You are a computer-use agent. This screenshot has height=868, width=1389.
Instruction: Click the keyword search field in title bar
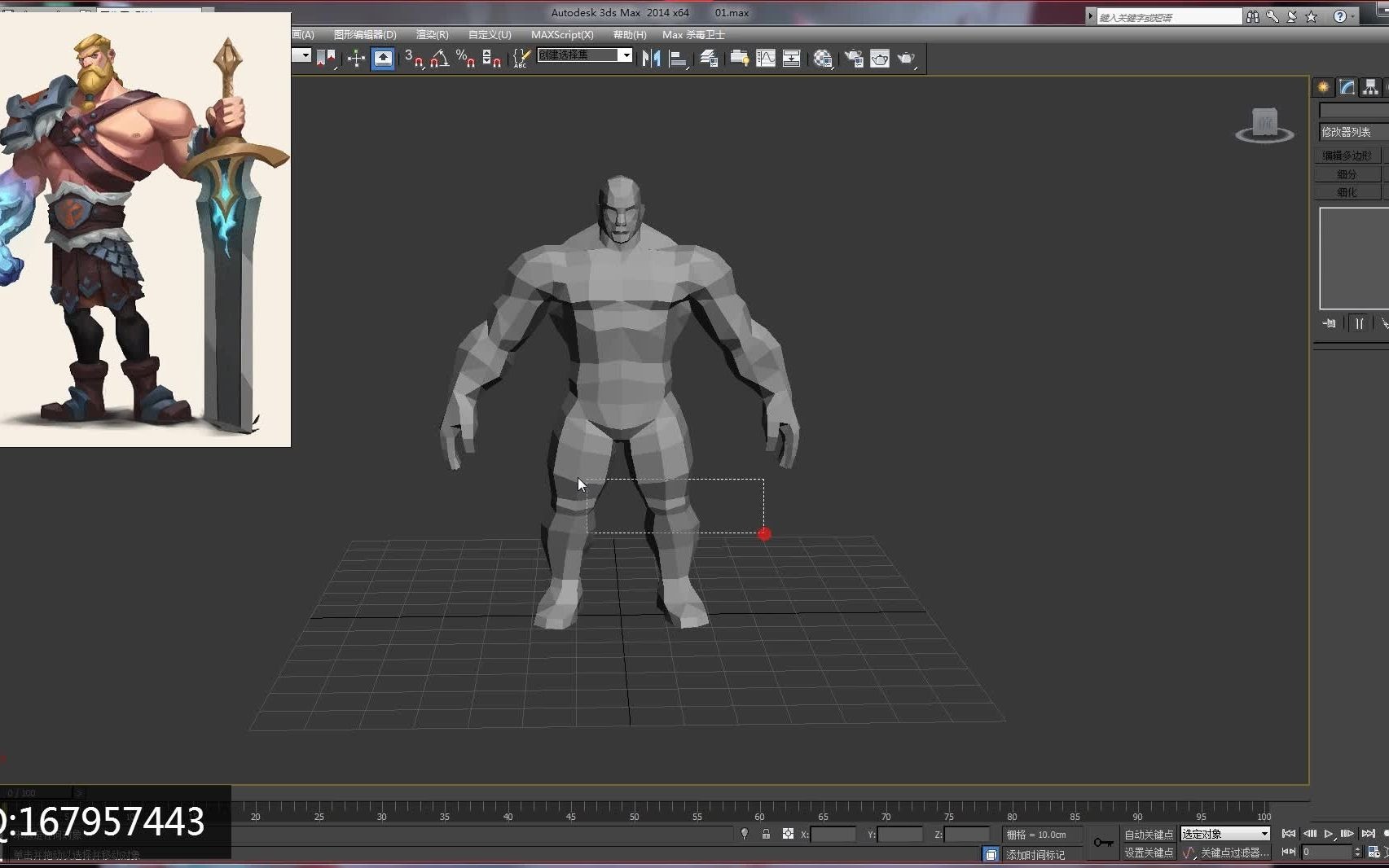click(1169, 16)
